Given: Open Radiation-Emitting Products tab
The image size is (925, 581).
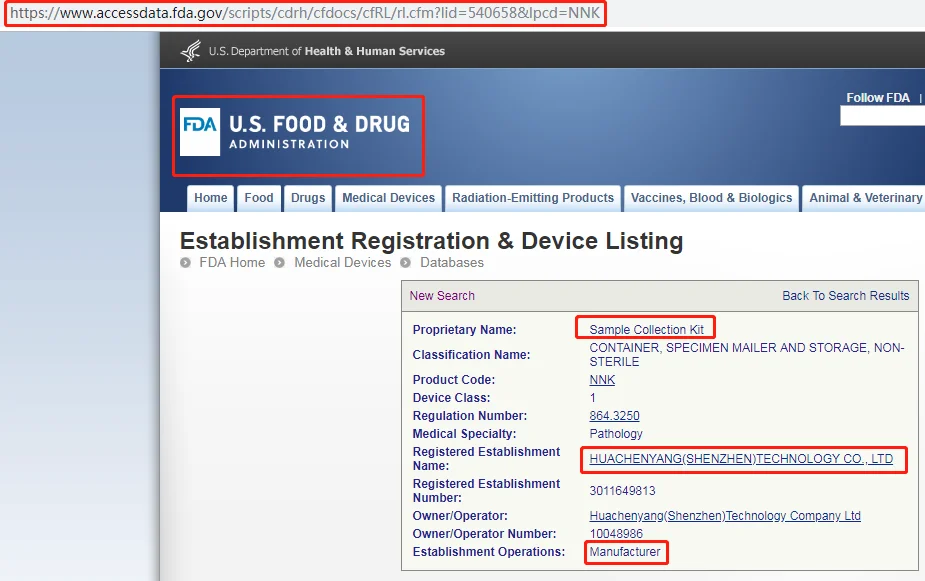Looking at the screenshot, I should [x=533, y=198].
